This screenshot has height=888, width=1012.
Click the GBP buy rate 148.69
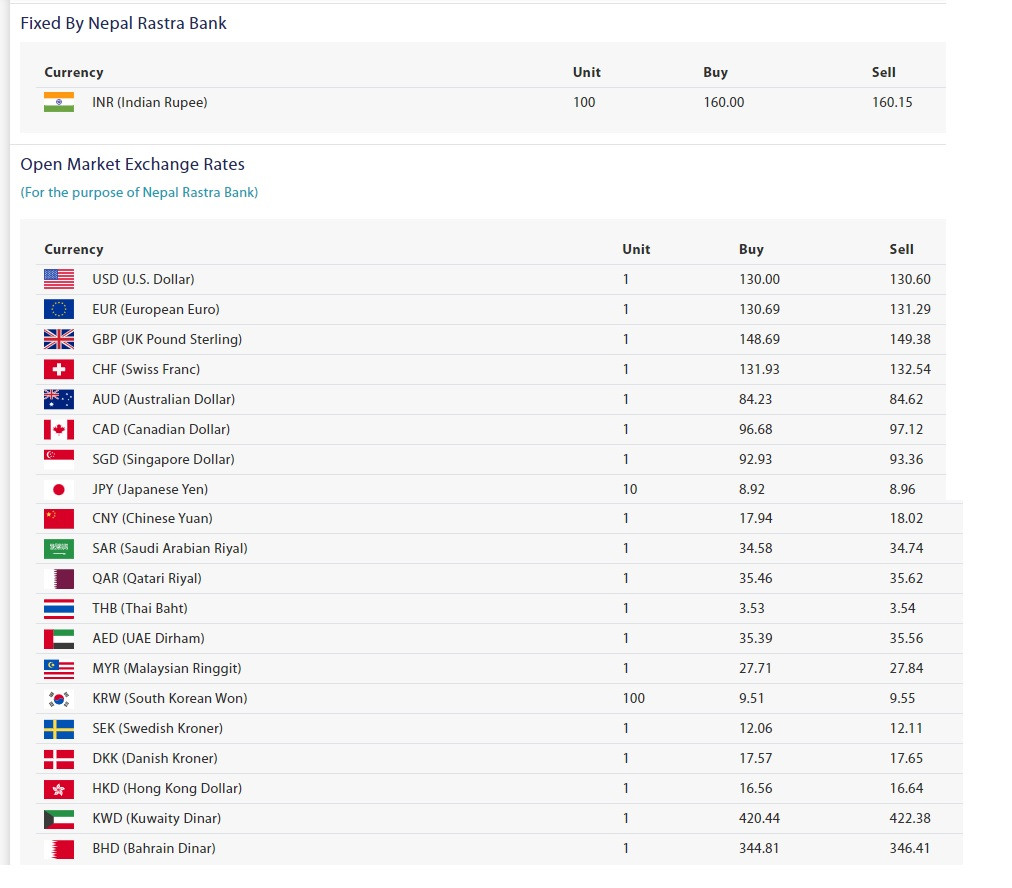click(x=759, y=339)
